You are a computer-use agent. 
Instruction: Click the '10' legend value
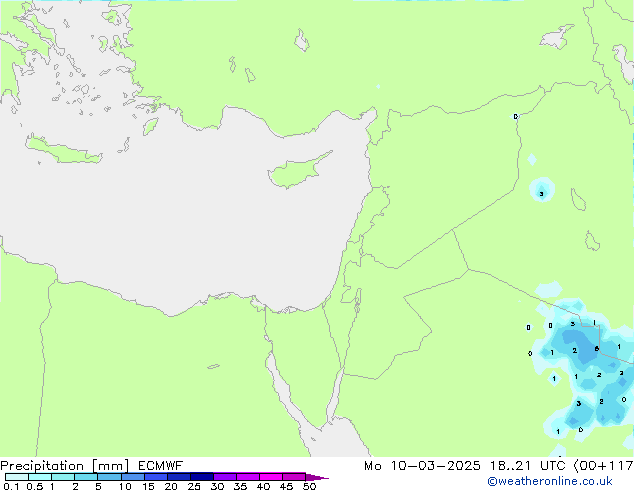tap(125, 486)
